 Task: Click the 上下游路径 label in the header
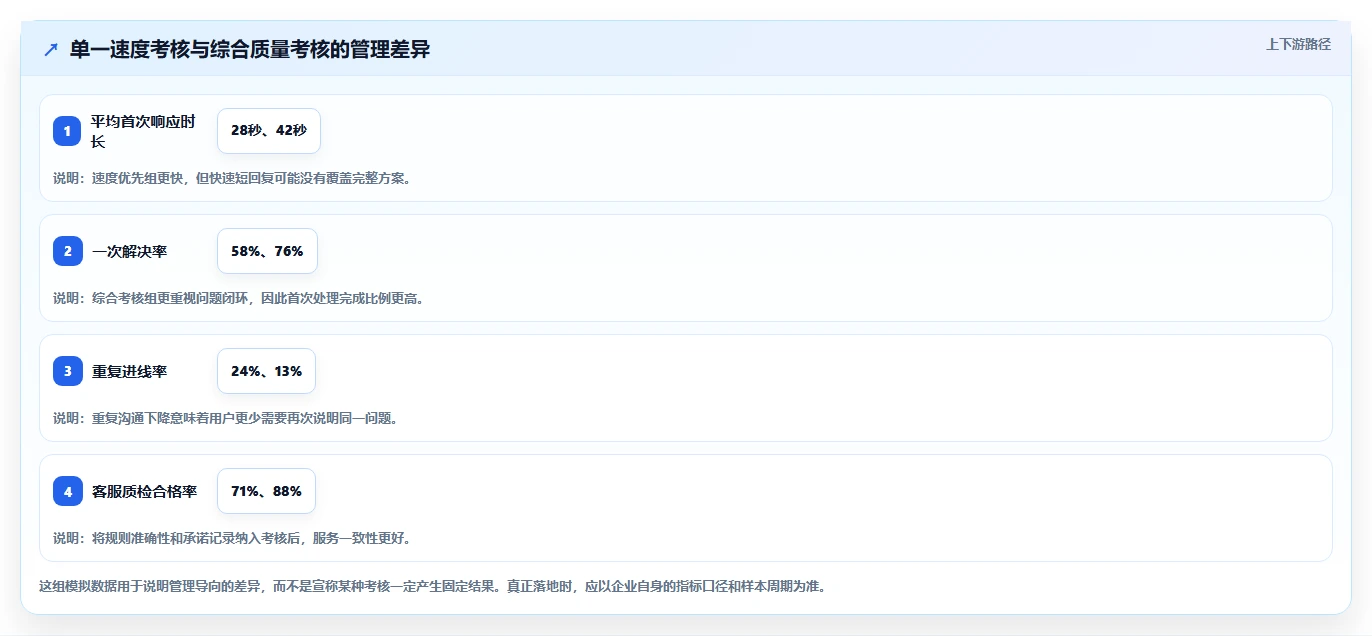pyautogui.click(x=1298, y=44)
